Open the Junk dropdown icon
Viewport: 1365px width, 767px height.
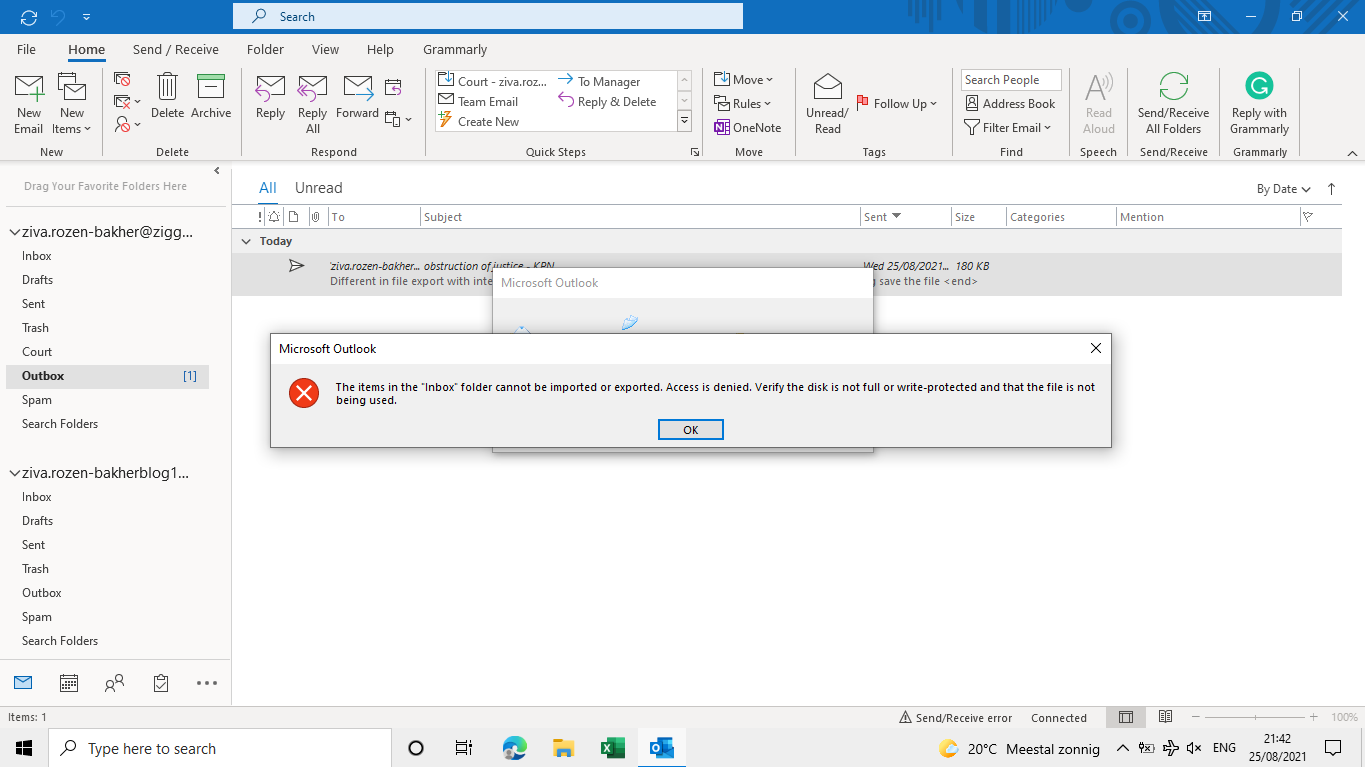[127, 124]
